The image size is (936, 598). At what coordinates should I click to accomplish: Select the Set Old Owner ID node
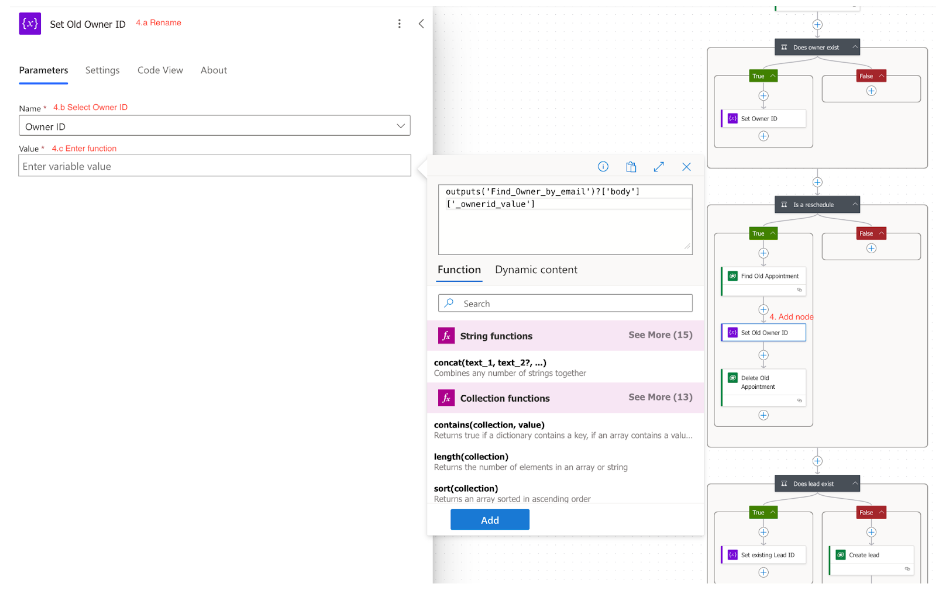763,332
